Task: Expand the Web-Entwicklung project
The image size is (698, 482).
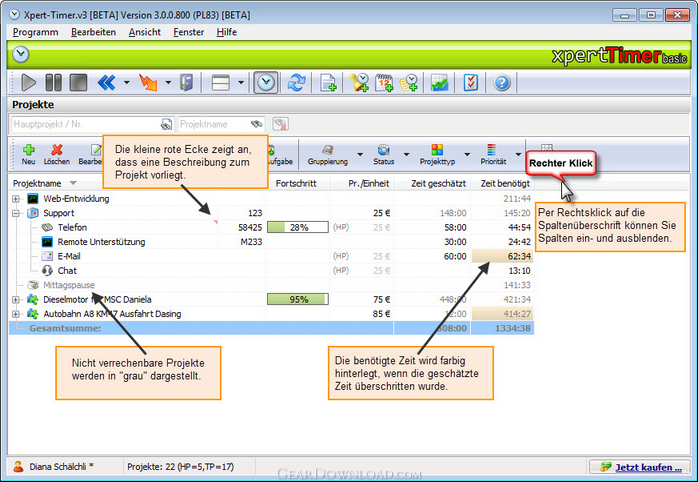Action: 16,198
